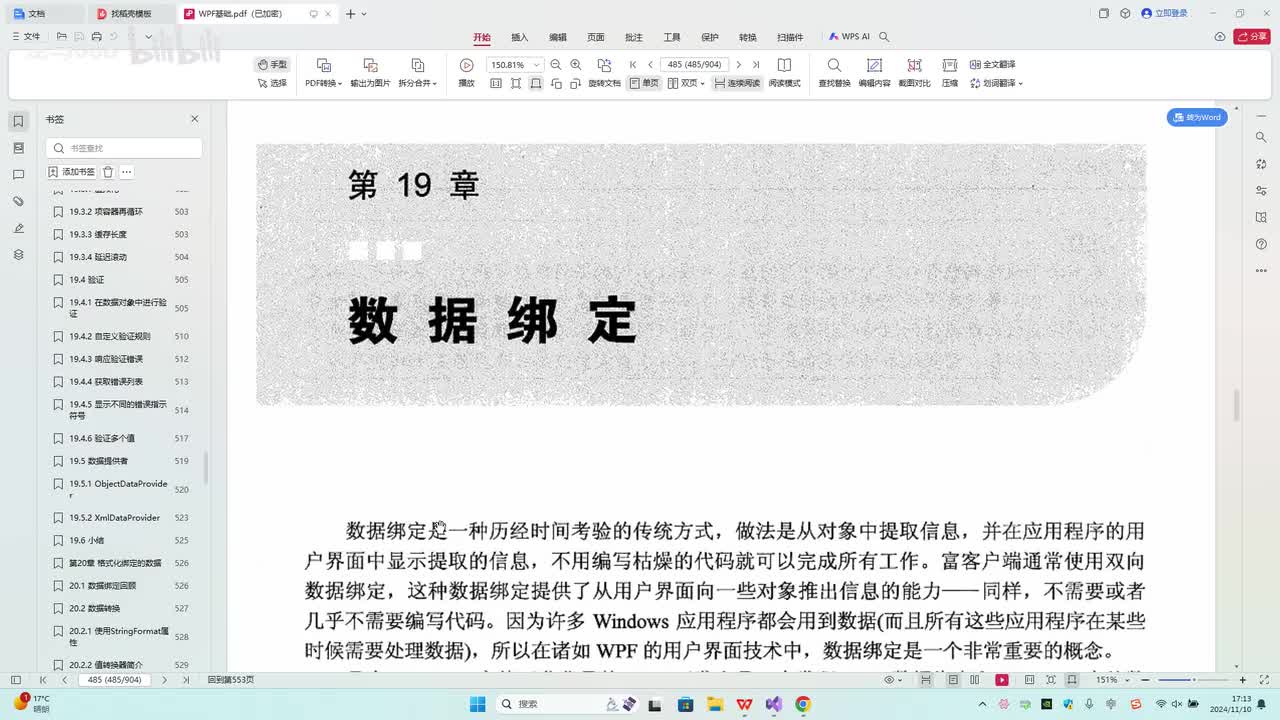Image resolution: width=1280 pixels, height=720 pixels.
Task: Click toolbar page number field 485 (485/904)
Action: 695,64
